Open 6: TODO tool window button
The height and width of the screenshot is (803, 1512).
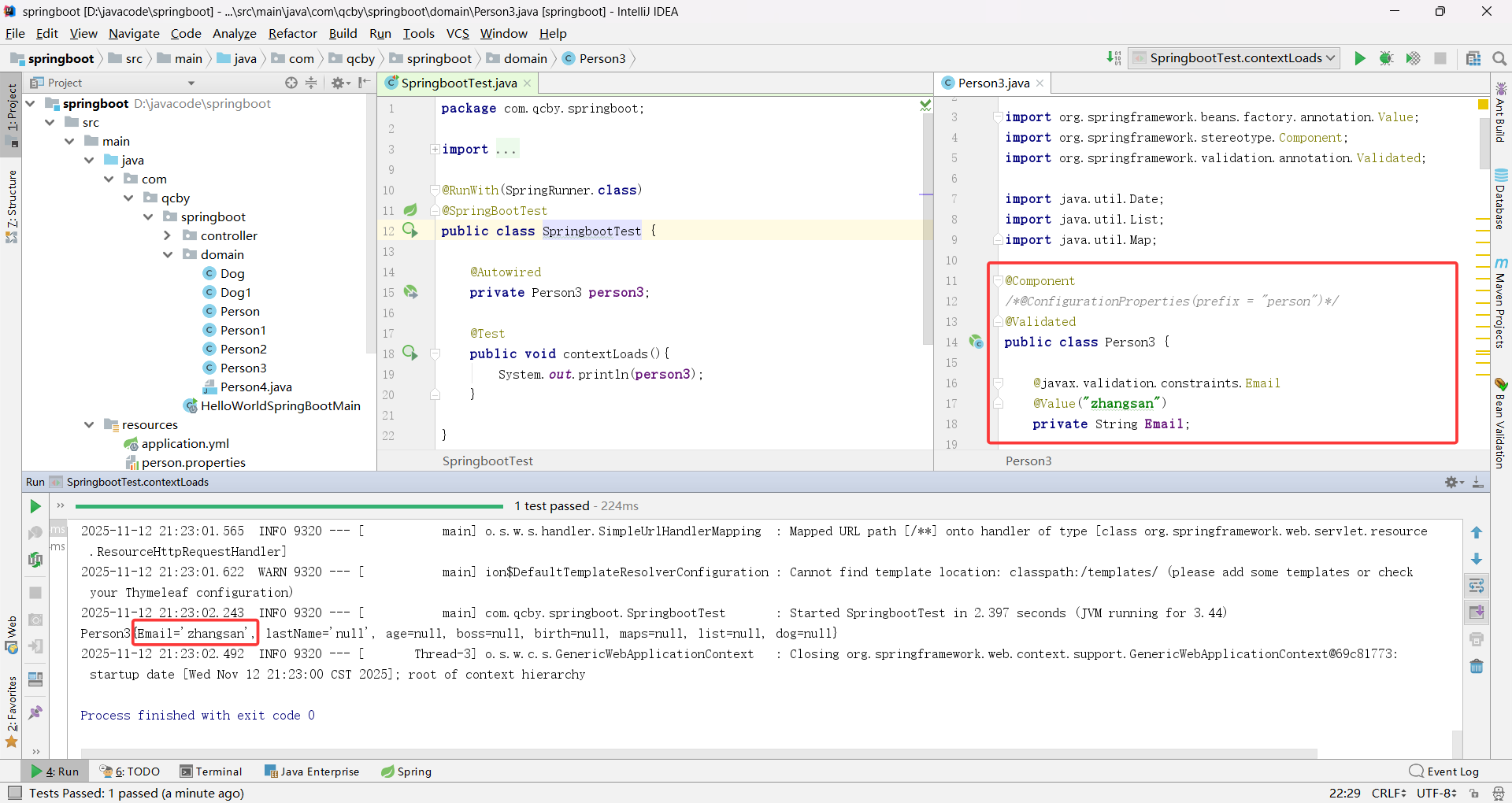130,772
